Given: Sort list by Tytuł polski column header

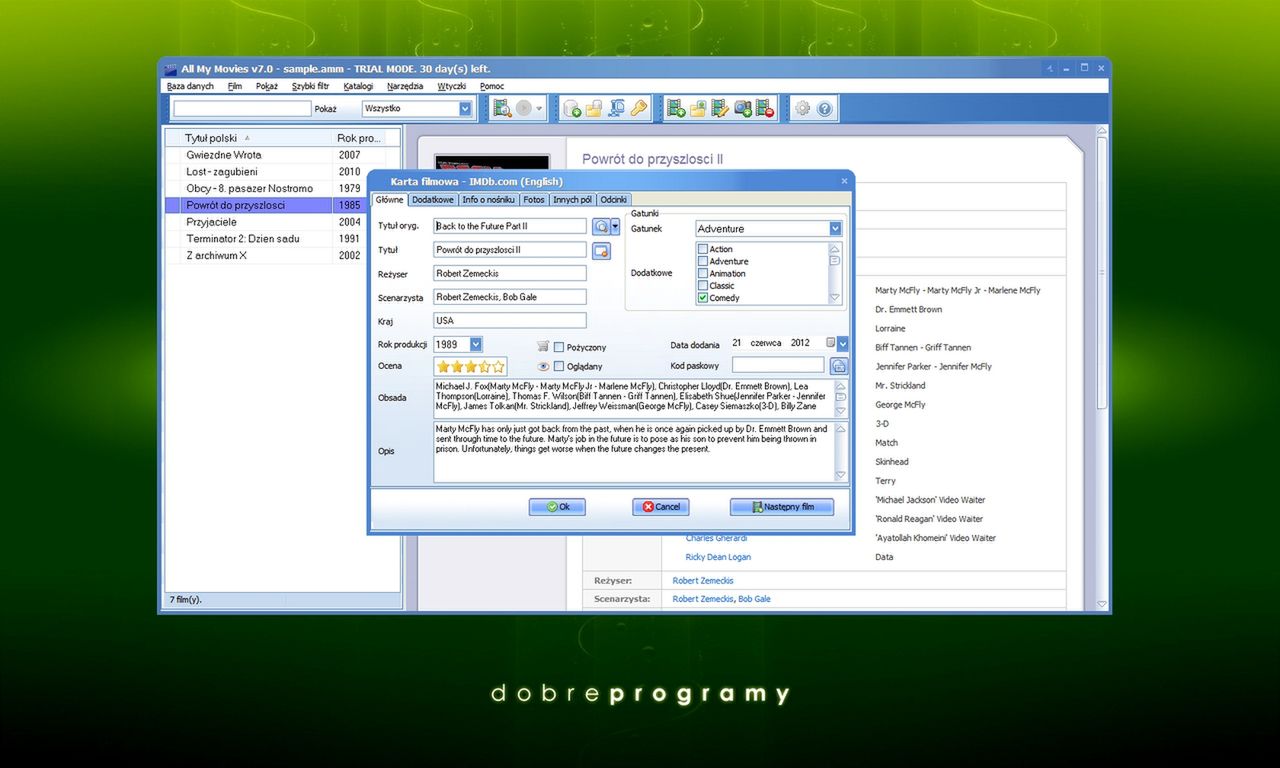Looking at the screenshot, I should 248,138.
